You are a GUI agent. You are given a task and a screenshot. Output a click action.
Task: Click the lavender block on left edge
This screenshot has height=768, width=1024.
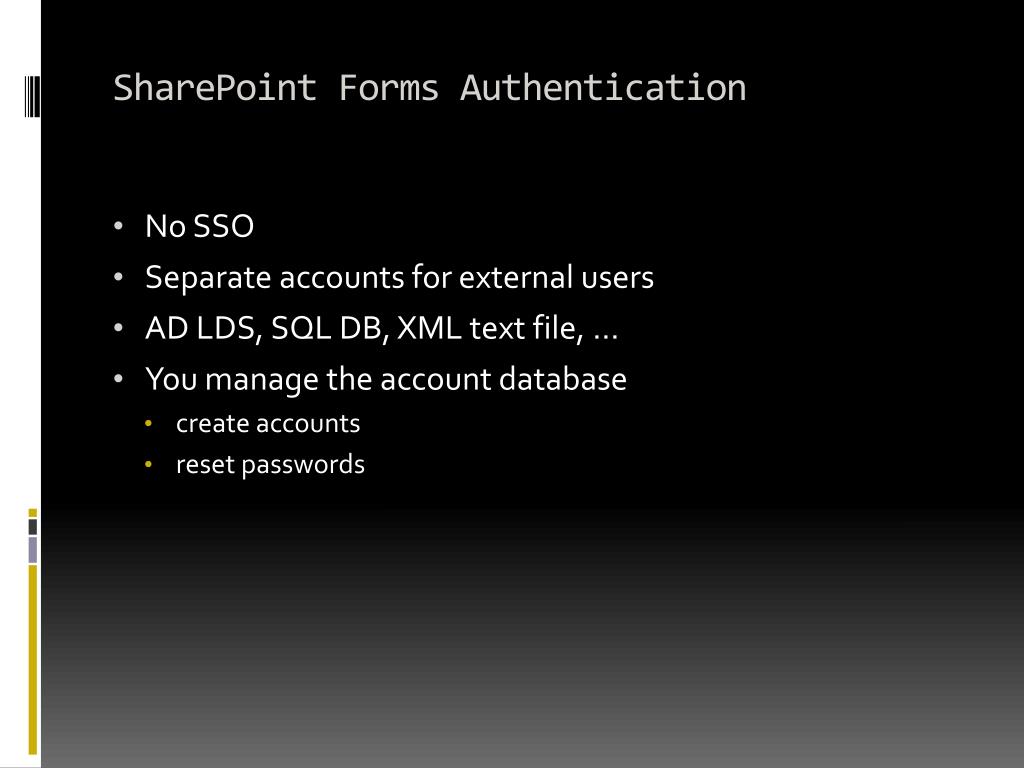click(x=32, y=549)
